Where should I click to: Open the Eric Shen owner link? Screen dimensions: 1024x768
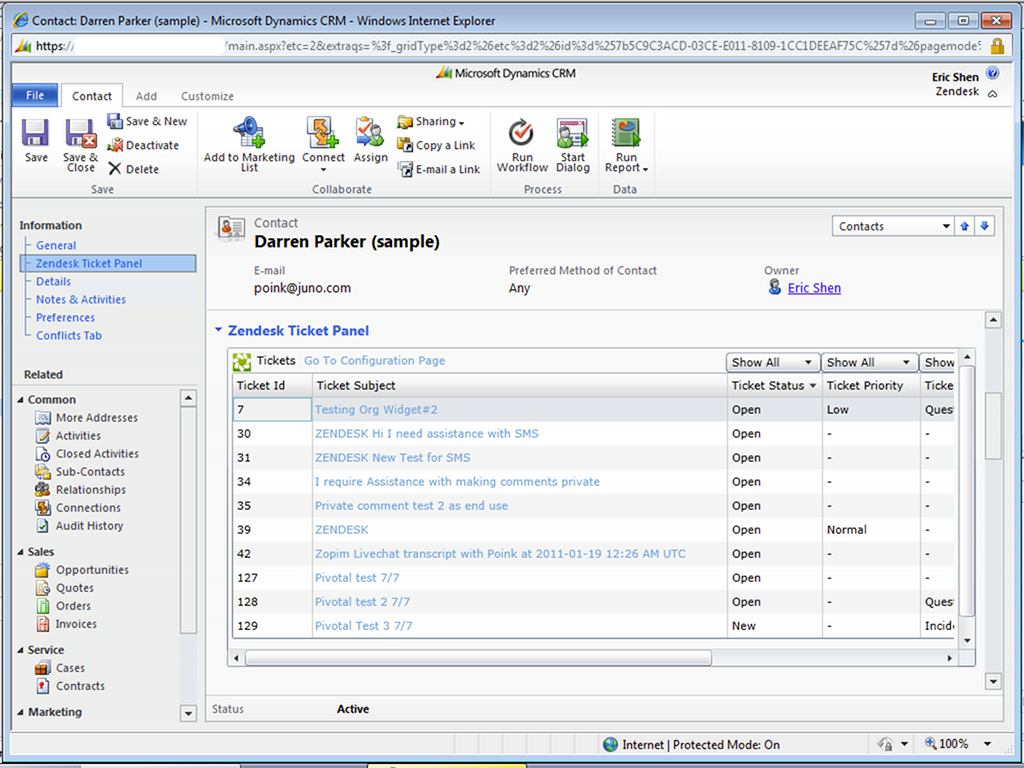tap(814, 288)
